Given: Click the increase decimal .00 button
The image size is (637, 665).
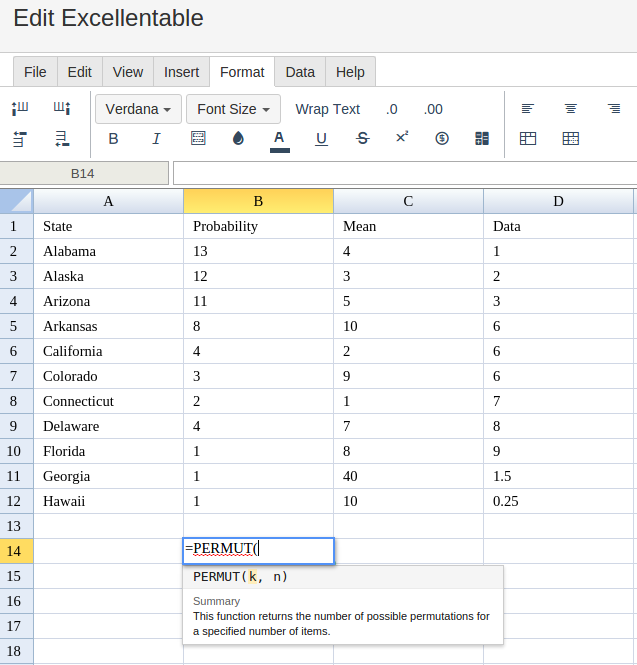Looking at the screenshot, I should (x=433, y=109).
